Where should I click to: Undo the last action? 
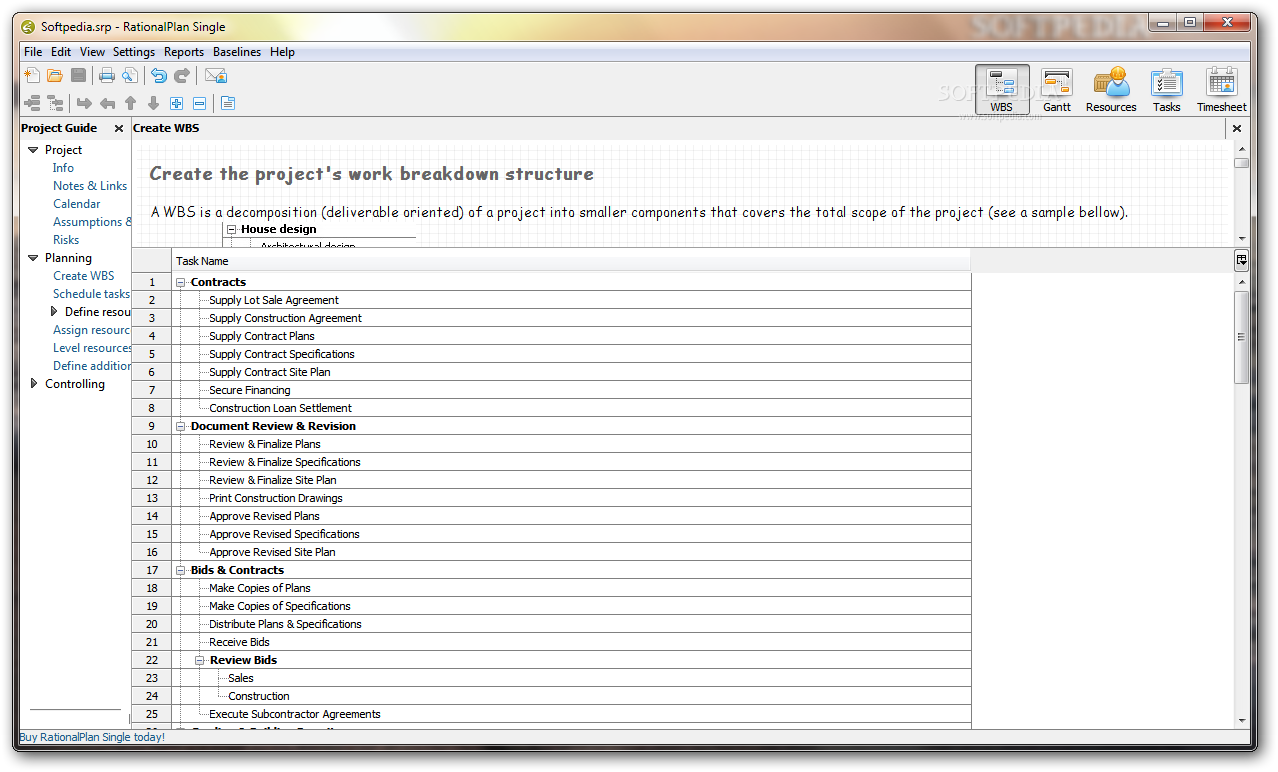(159, 75)
